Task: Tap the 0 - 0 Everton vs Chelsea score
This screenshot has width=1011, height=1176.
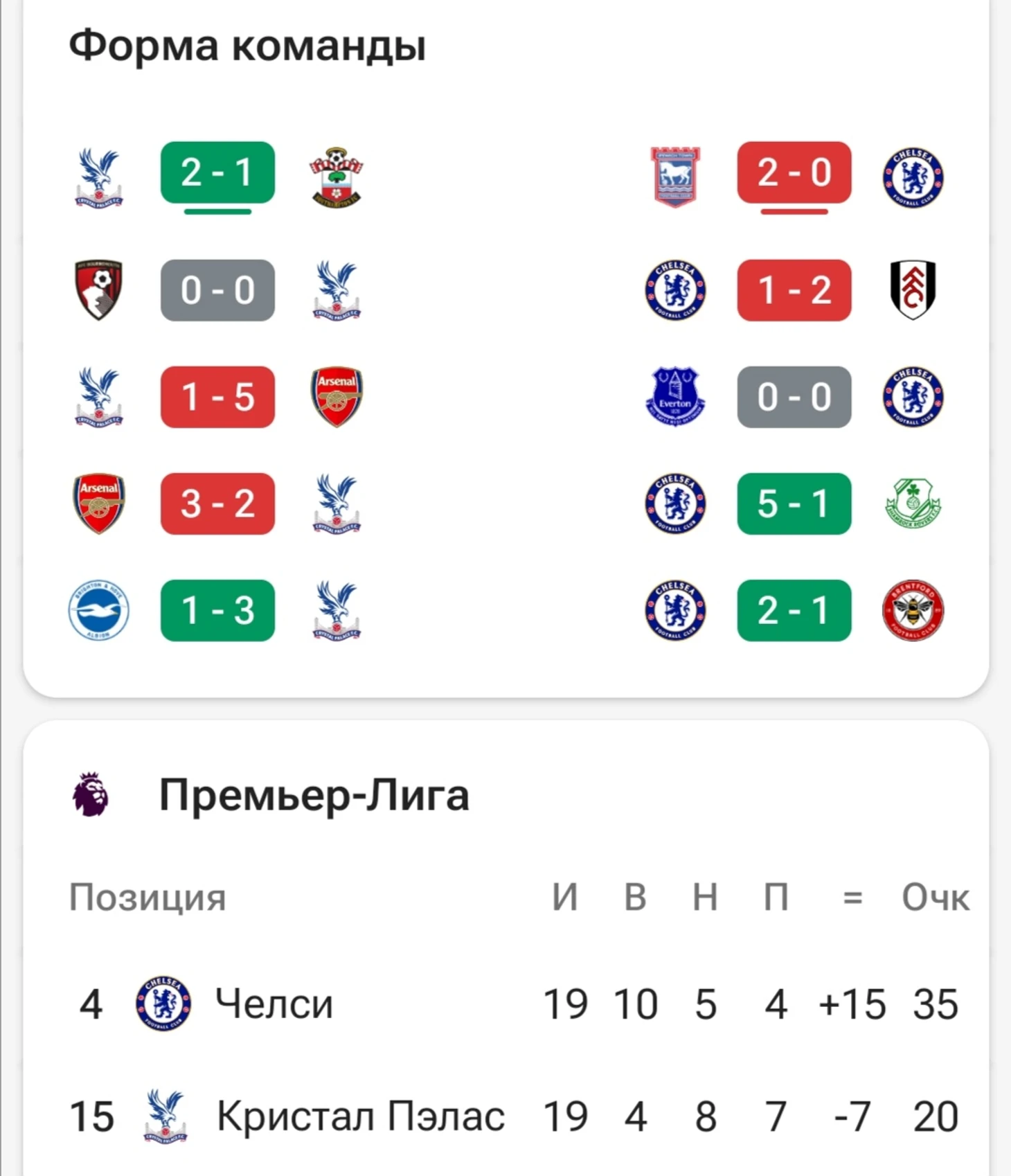Action: (x=794, y=397)
